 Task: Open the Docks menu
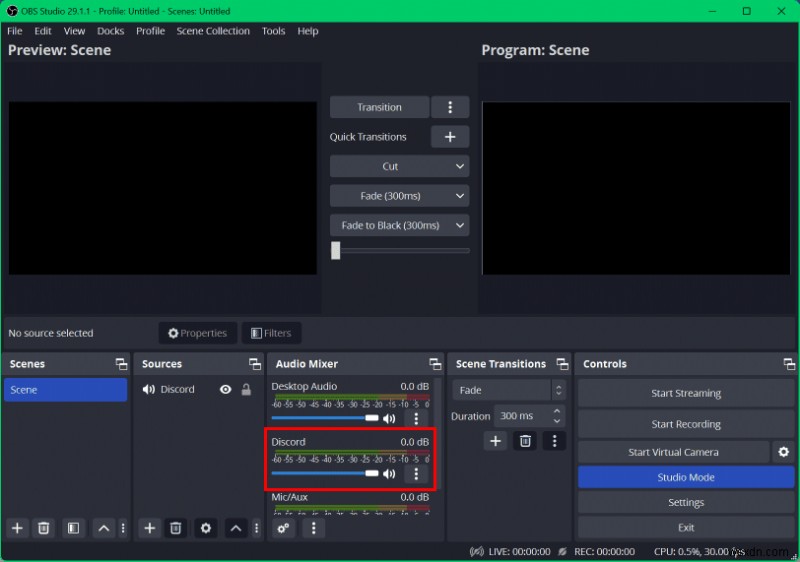pos(110,31)
